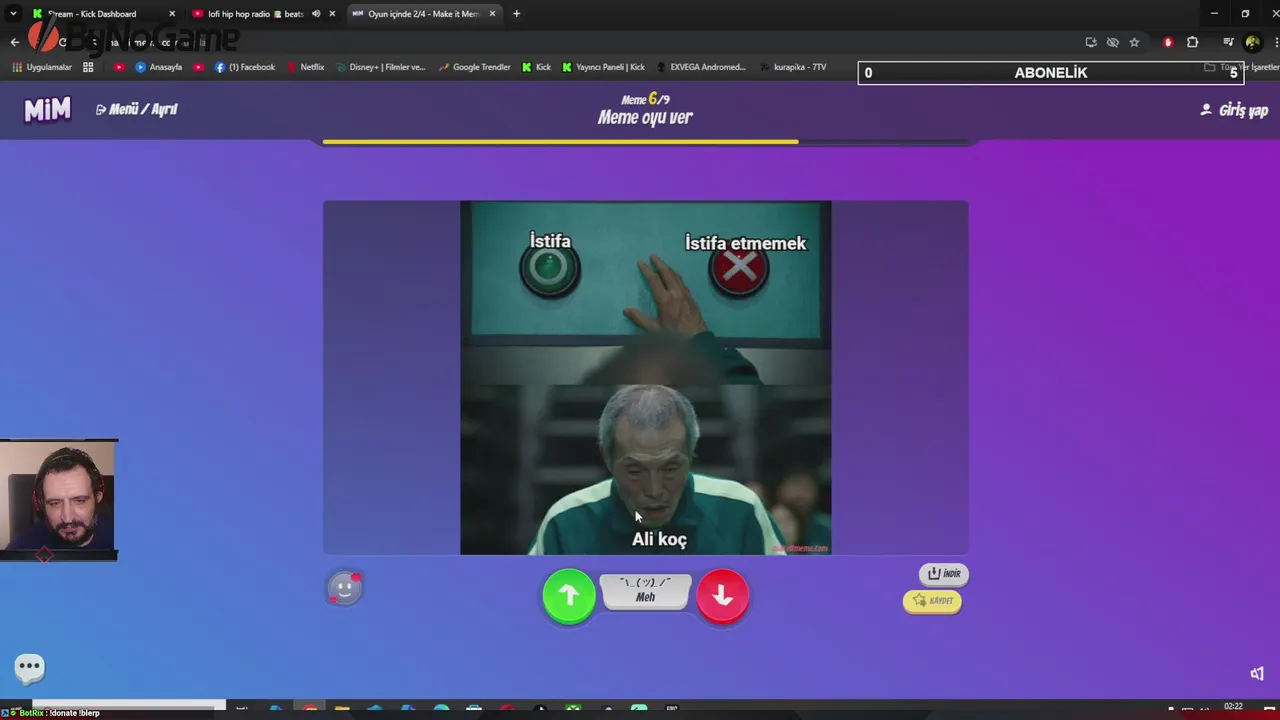
Task: Open the tab groups grid icon in bookmarks
Action: (x=88, y=67)
